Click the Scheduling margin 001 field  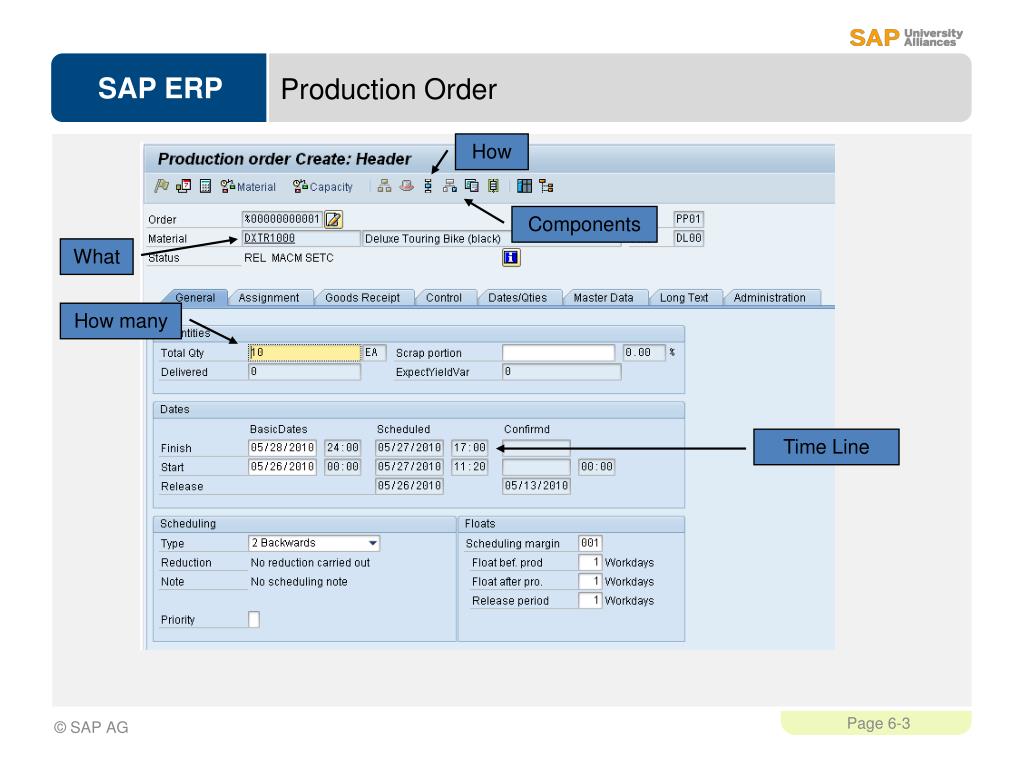(x=590, y=543)
